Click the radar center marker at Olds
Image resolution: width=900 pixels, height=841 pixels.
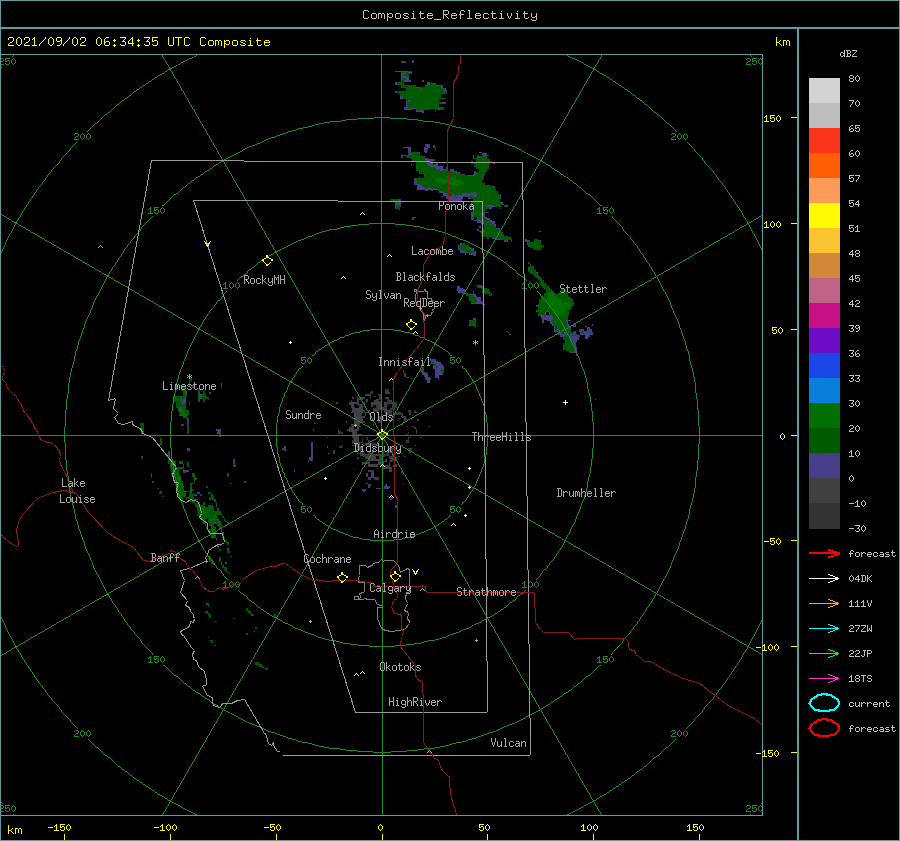pos(382,435)
